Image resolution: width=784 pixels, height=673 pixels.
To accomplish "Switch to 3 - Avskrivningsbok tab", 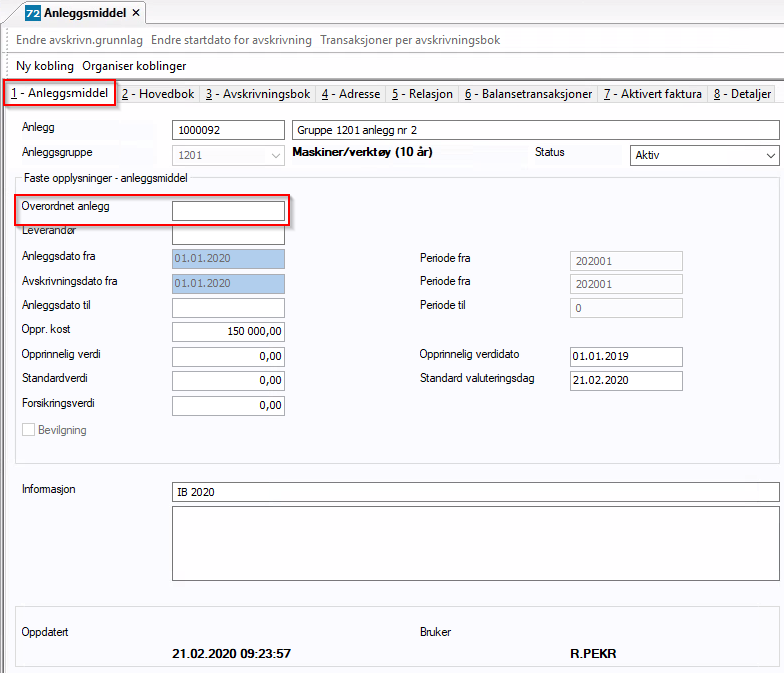I will pos(258,94).
